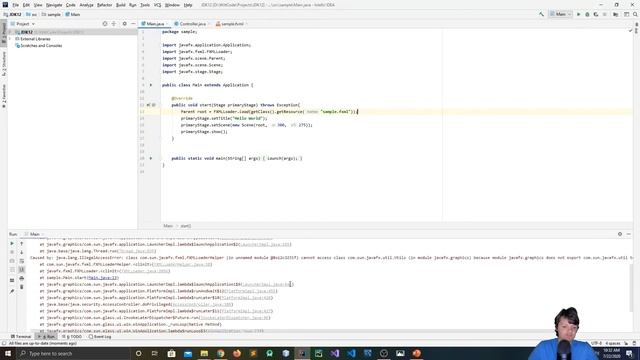This screenshot has width=640, height=360.
Task: Click run gutter arrow beside main method
Action: click(151, 158)
